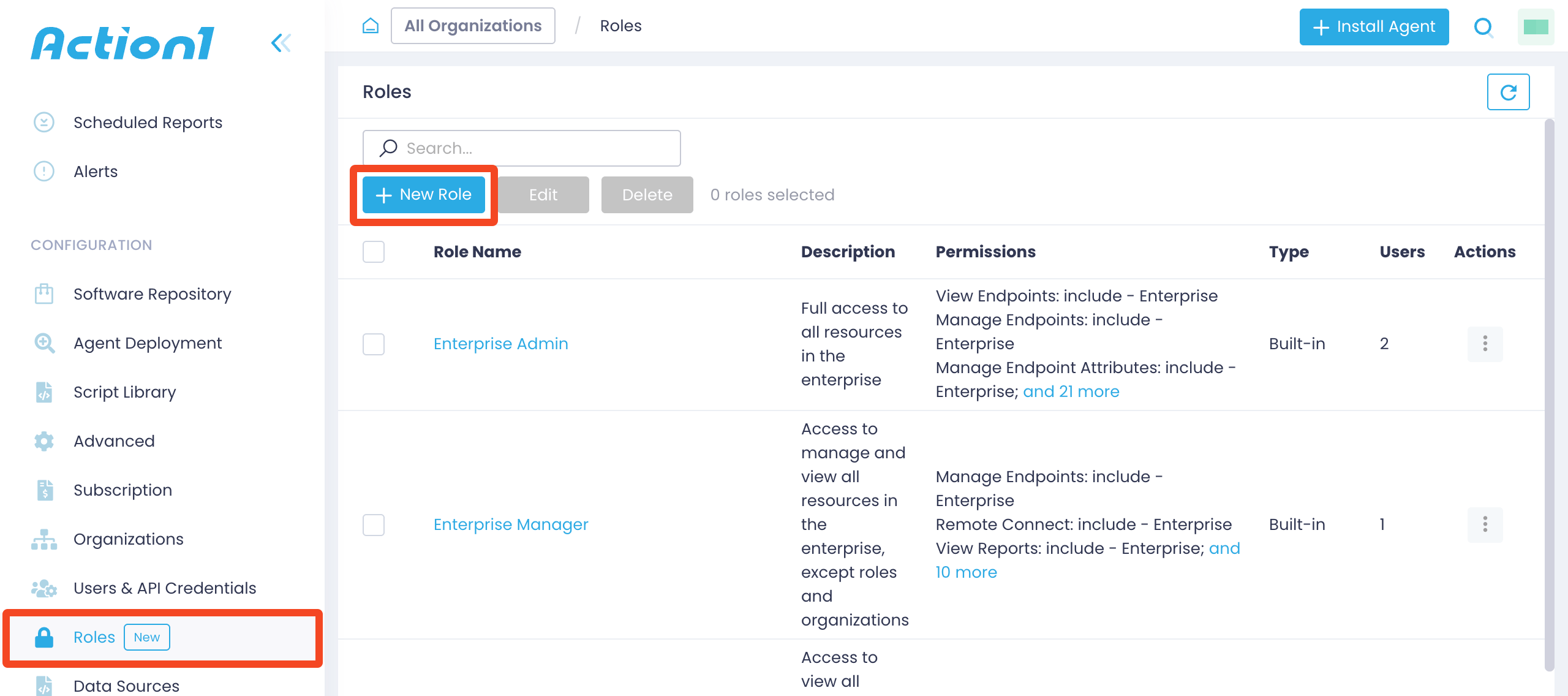
Task: Click the New badge next to Roles
Action: 147,637
